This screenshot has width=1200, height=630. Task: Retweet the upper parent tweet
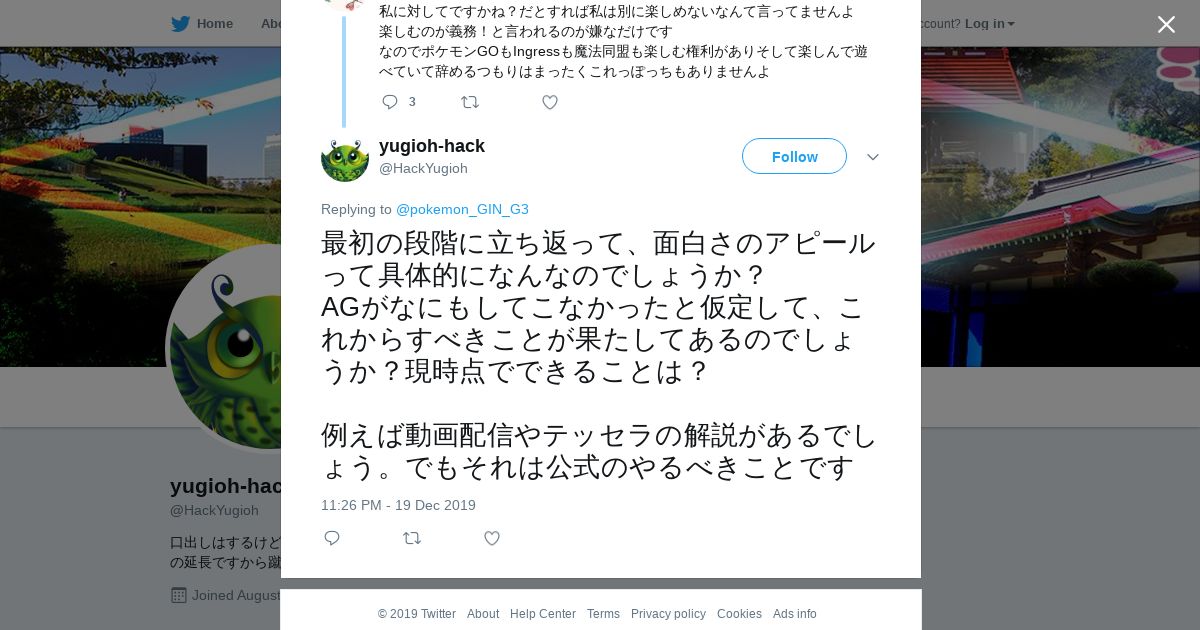point(470,102)
